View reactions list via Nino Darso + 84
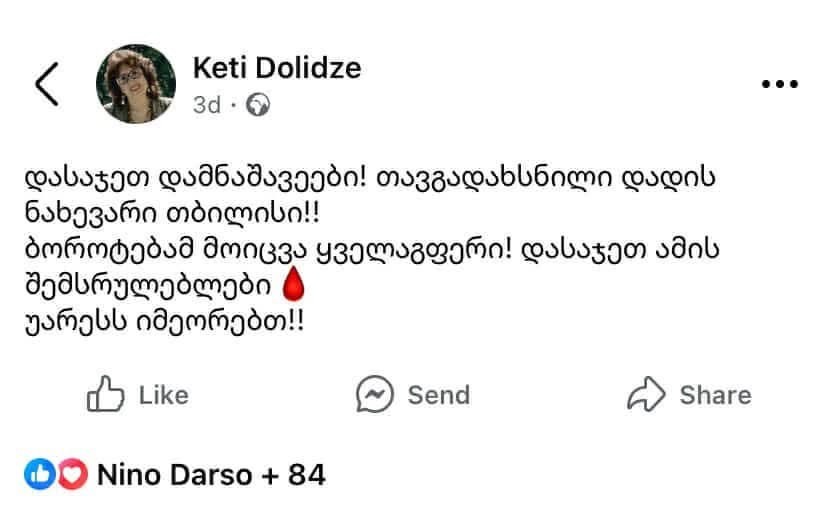The image size is (828, 522). pyautogui.click(x=211, y=475)
